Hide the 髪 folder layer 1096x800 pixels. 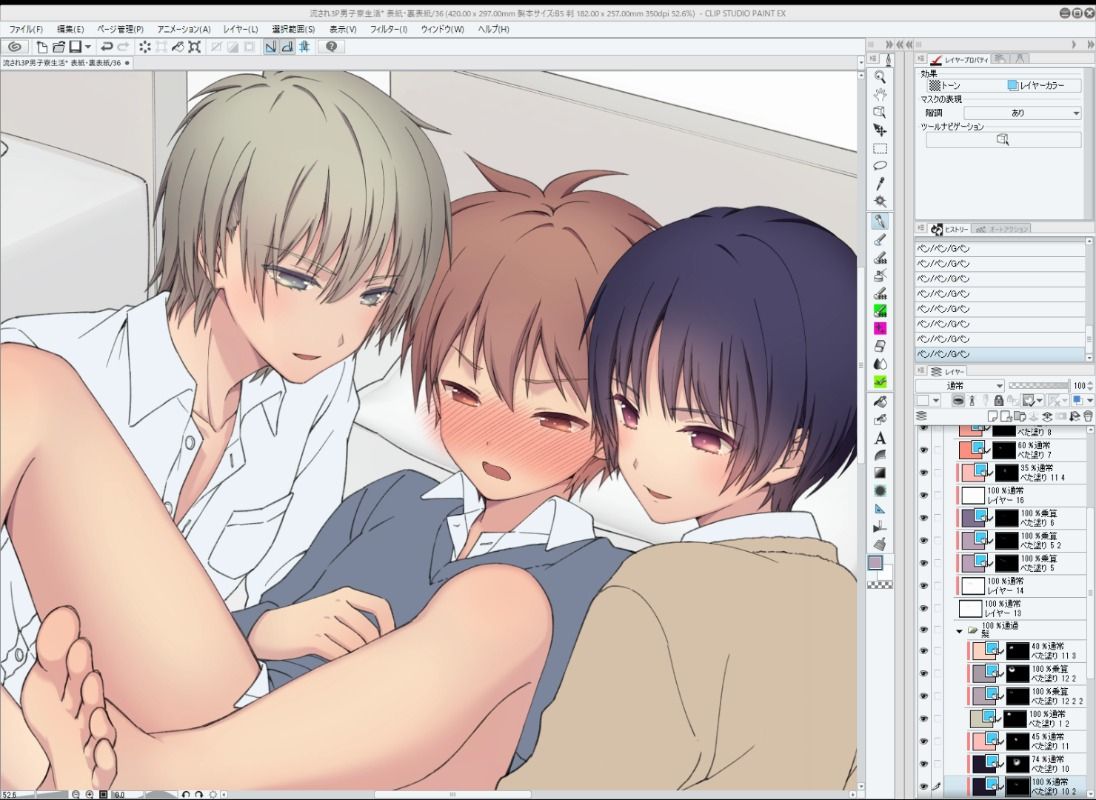[x=923, y=630]
